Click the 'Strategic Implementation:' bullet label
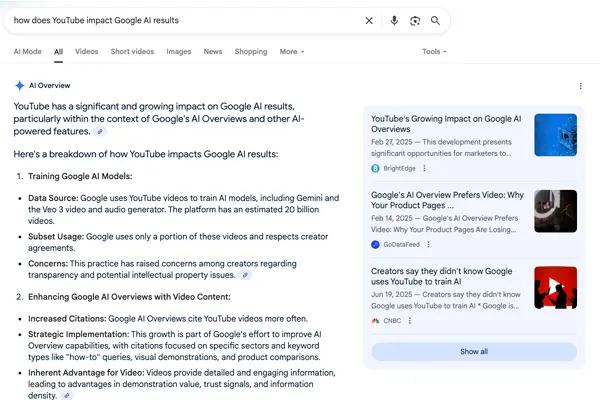 (x=78, y=335)
